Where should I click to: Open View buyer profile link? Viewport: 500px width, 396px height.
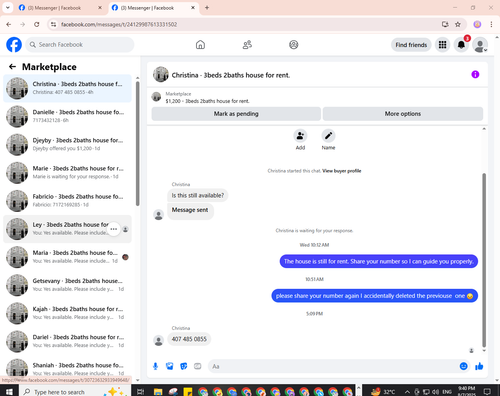[x=342, y=171]
